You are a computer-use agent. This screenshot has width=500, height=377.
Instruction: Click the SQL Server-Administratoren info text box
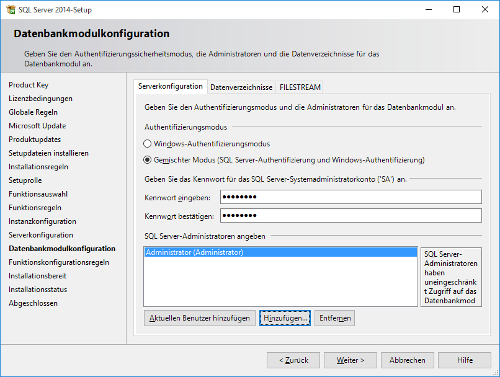click(x=451, y=277)
